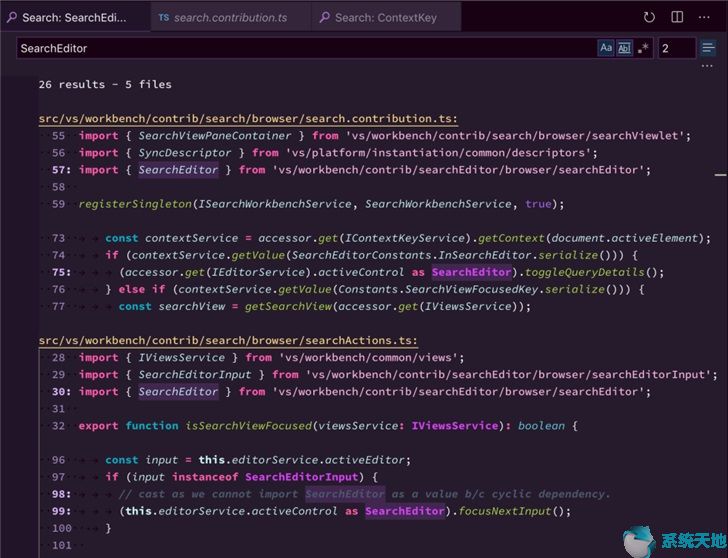Toggle Match Case option

pyautogui.click(x=606, y=48)
